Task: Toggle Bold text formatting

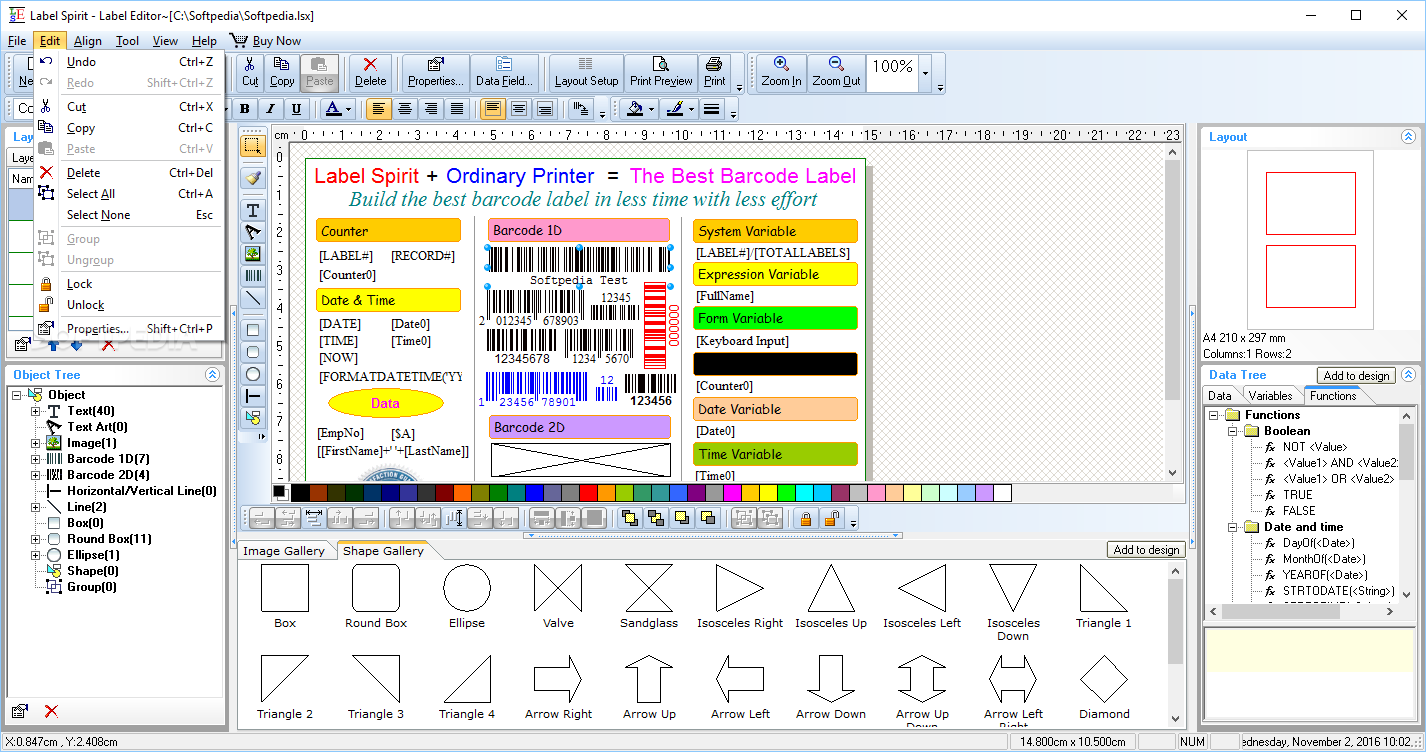Action: coord(244,109)
